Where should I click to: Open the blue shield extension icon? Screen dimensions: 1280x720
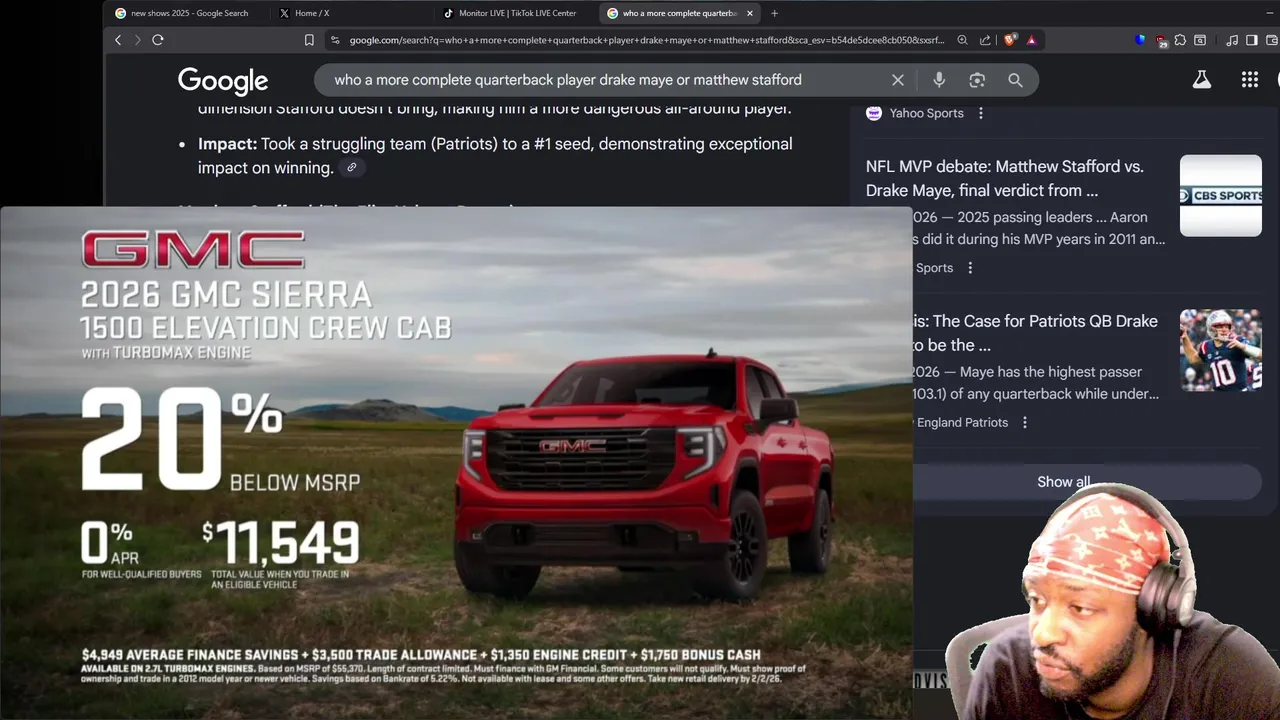[1141, 40]
